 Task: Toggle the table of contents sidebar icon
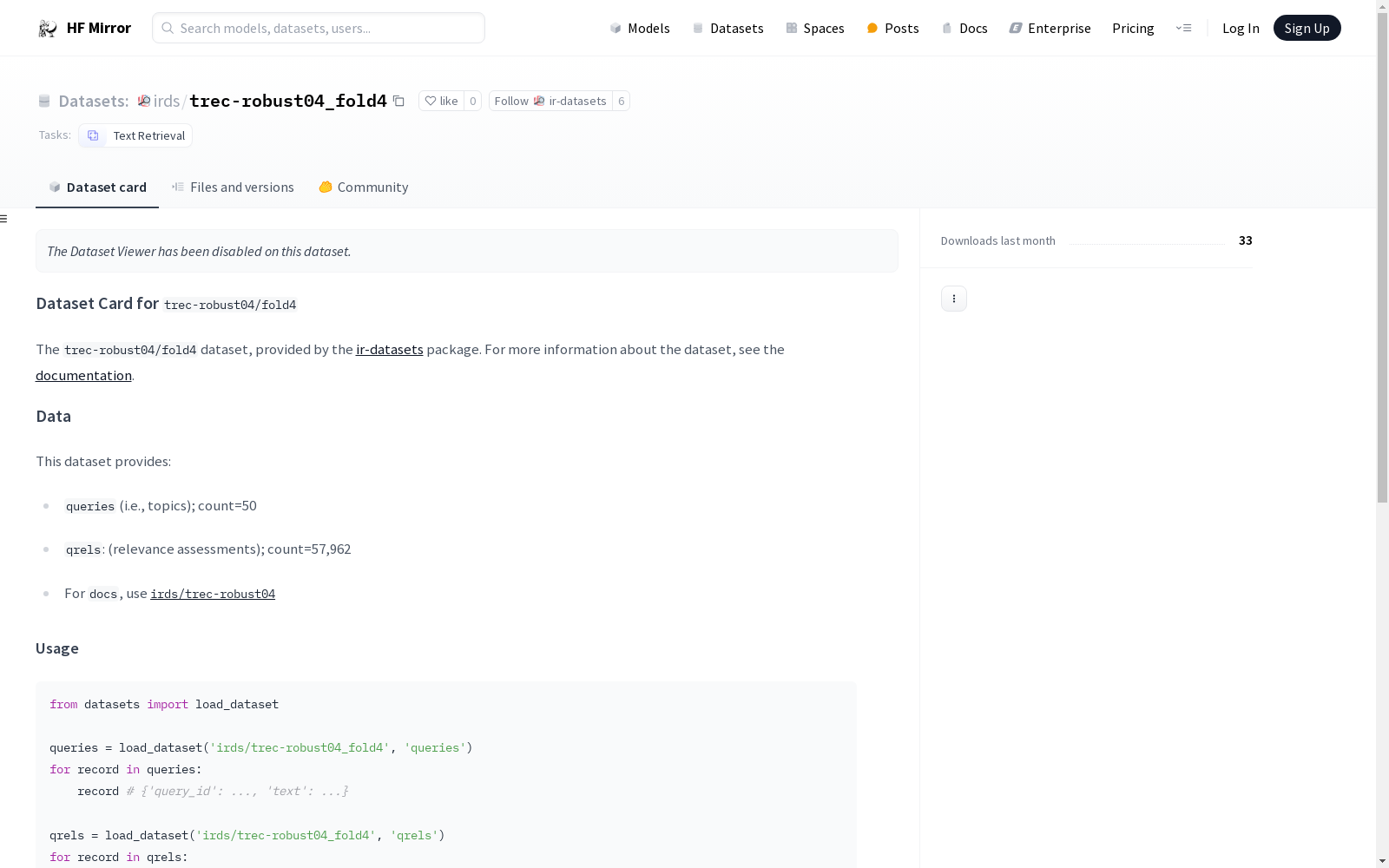pos(3,219)
